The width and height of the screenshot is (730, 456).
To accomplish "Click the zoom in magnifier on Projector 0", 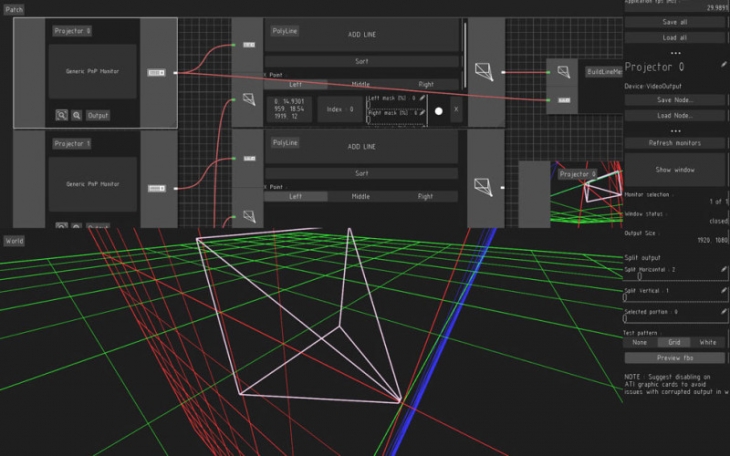I will pos(62,116).
